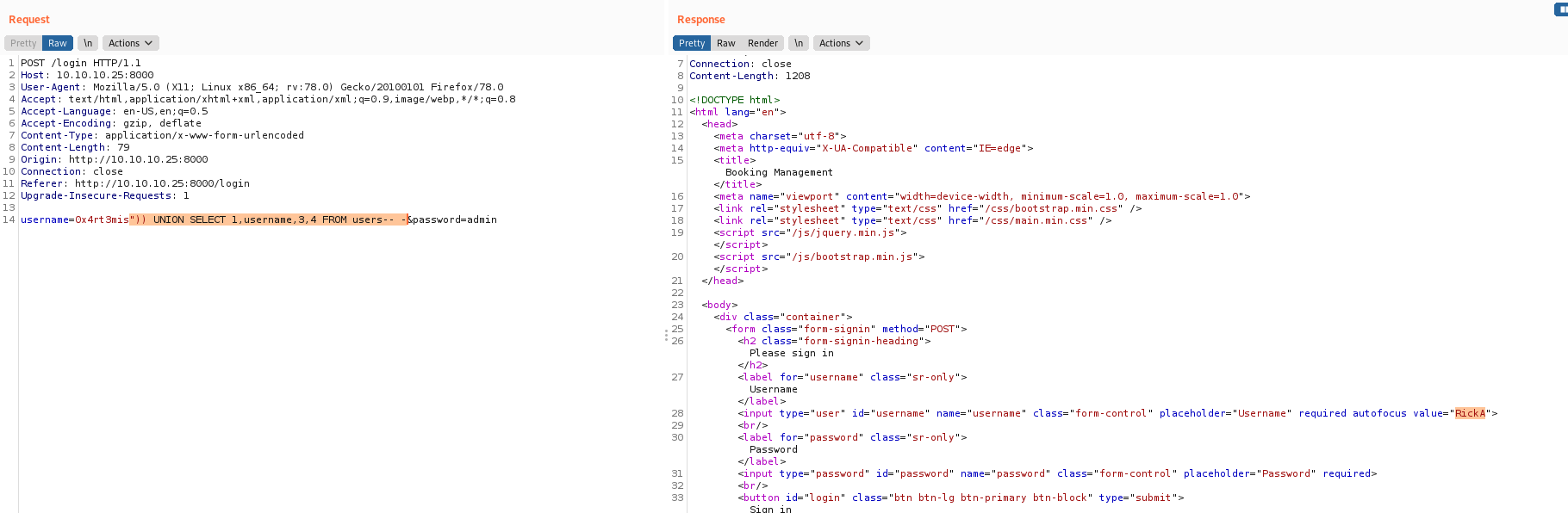This screenshot has height=513, width=1568.
Task: Click "Content-Length: 79" in the request
Action: coord(75,147)
